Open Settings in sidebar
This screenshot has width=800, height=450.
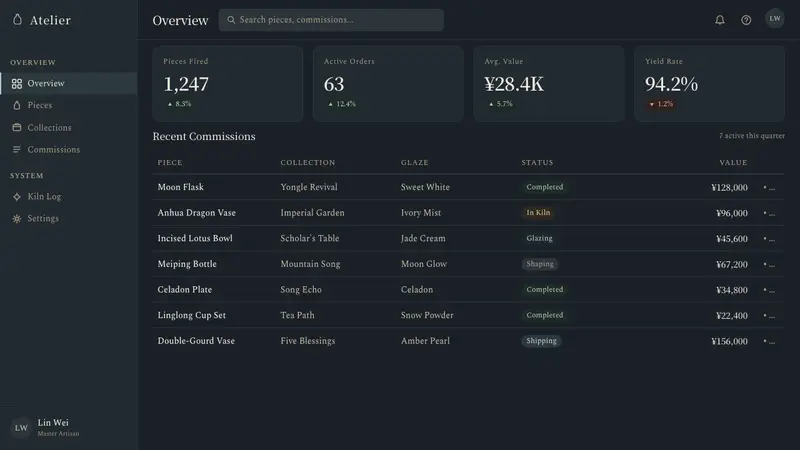tap(68, 218)
